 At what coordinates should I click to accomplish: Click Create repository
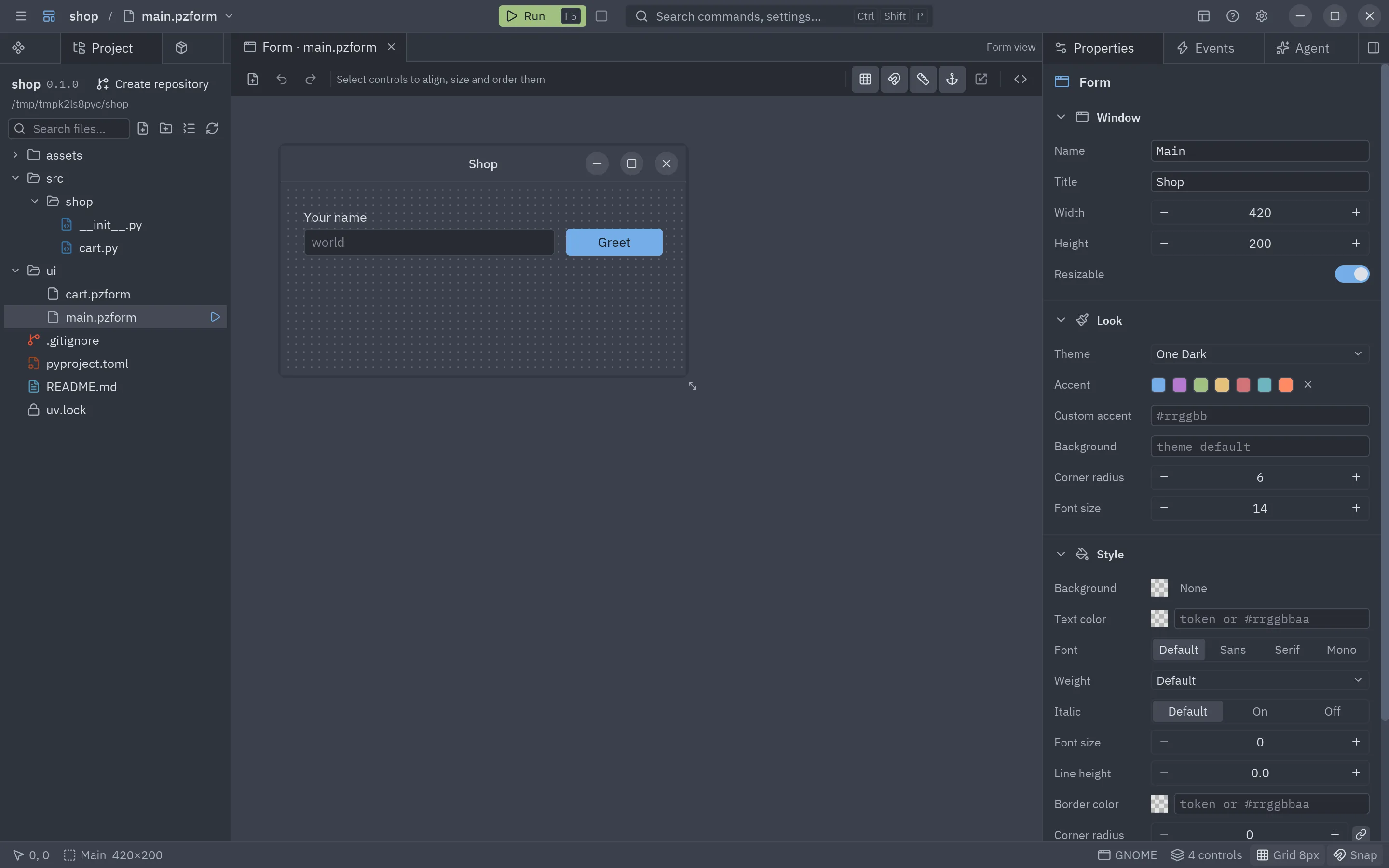coord(153,84)
